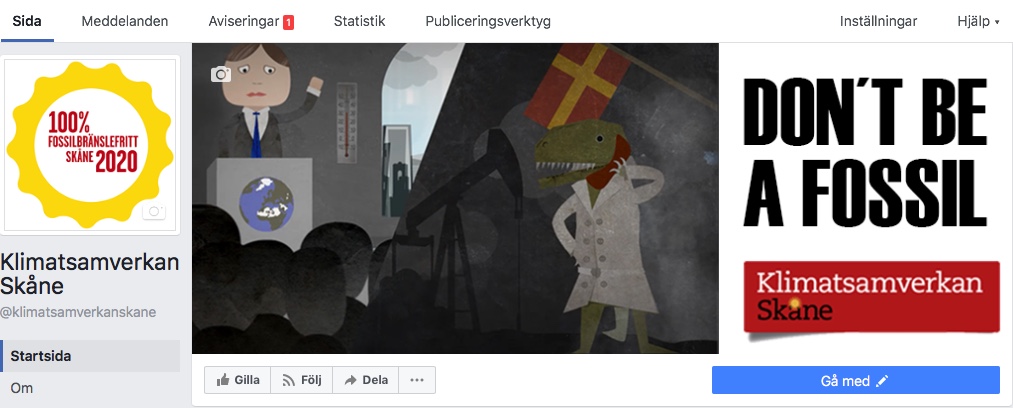Open Inställningar page settings

[879, 21]
